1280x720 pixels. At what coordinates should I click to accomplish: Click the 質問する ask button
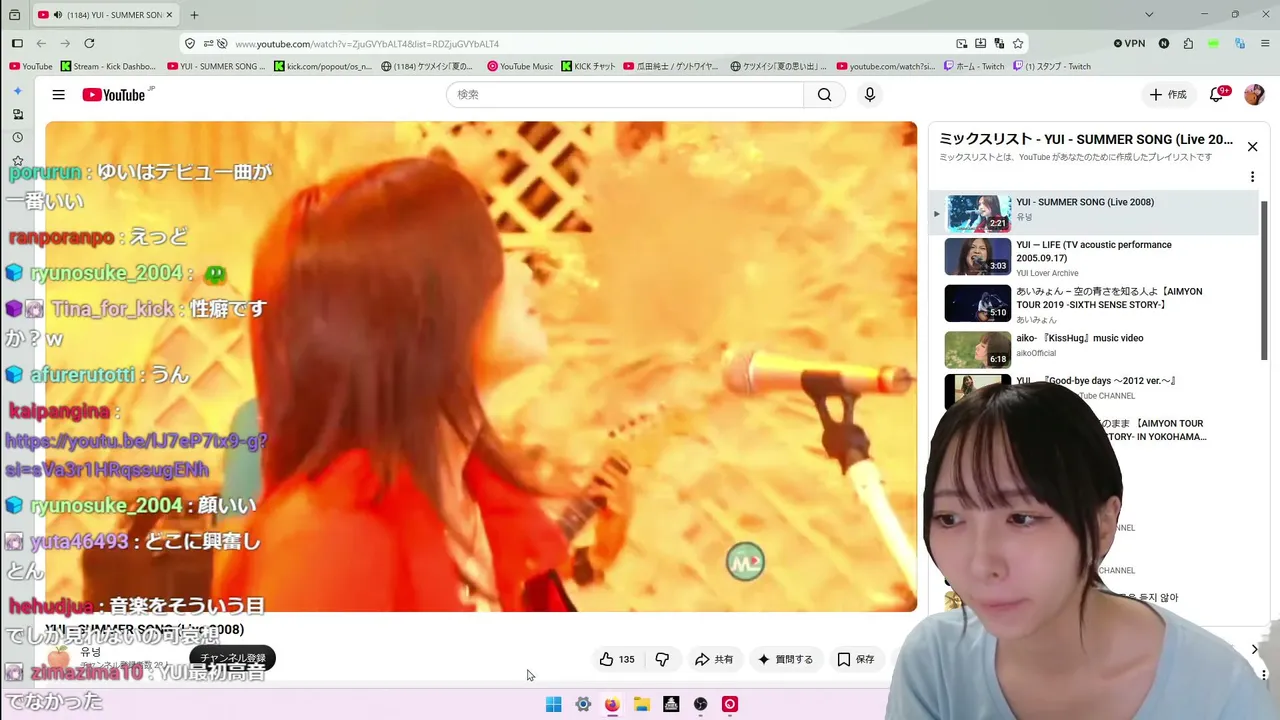click(785, 659)
